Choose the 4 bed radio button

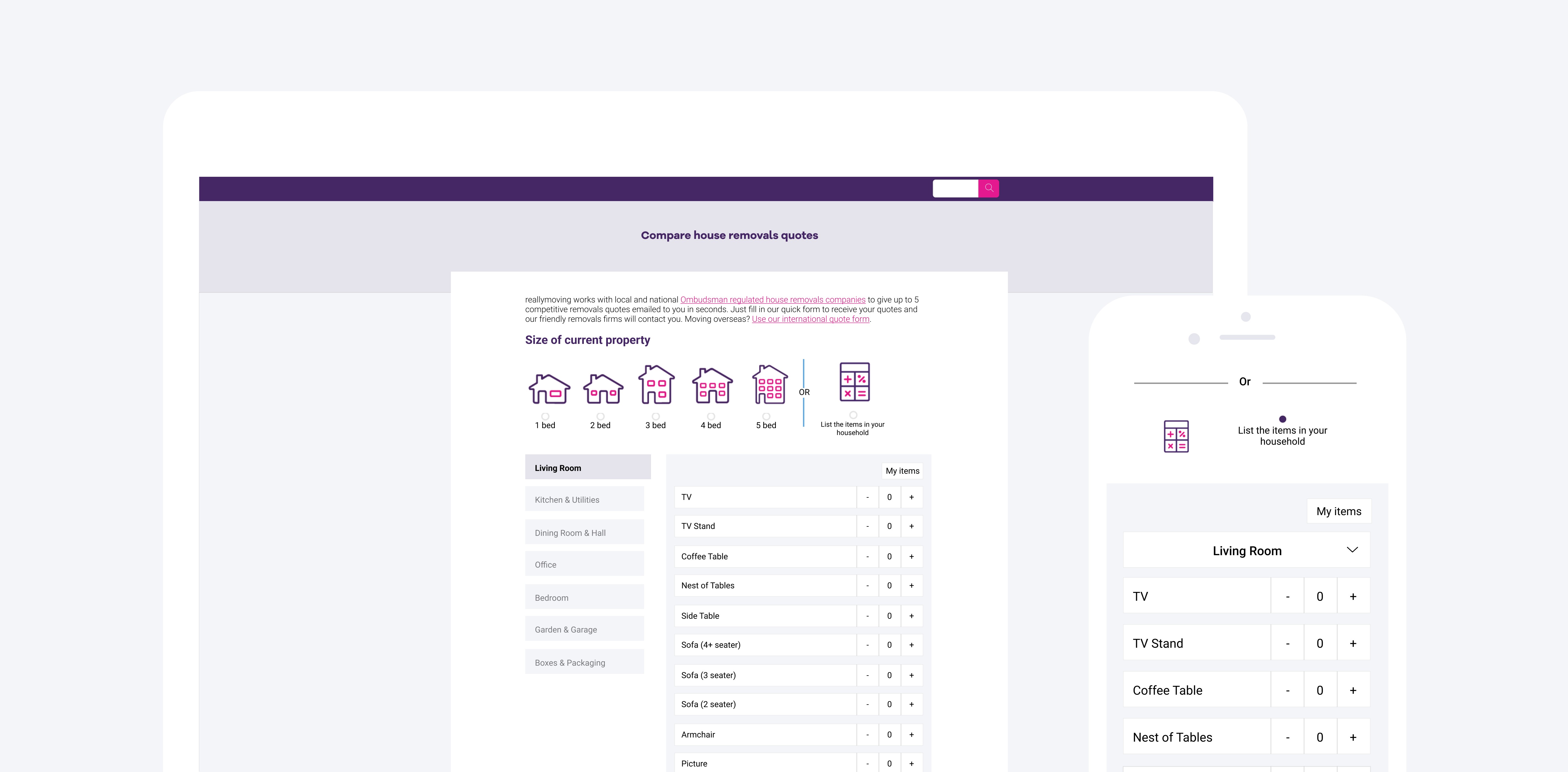click(x=711, y=416)
